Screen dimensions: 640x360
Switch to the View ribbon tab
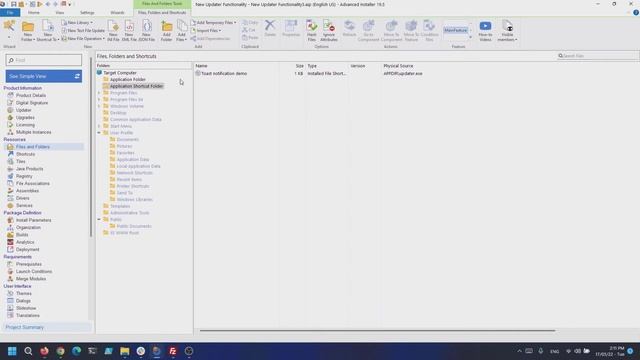point(60,13)
